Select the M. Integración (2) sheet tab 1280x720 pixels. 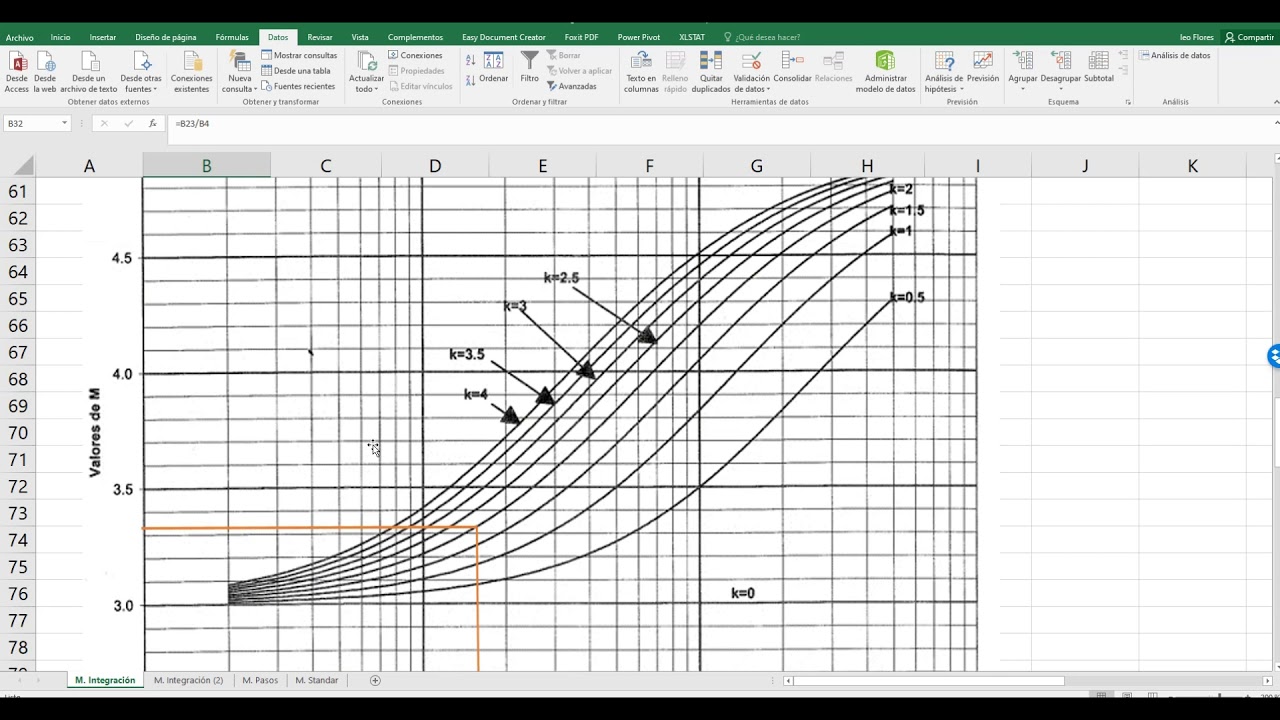[188, 680]
